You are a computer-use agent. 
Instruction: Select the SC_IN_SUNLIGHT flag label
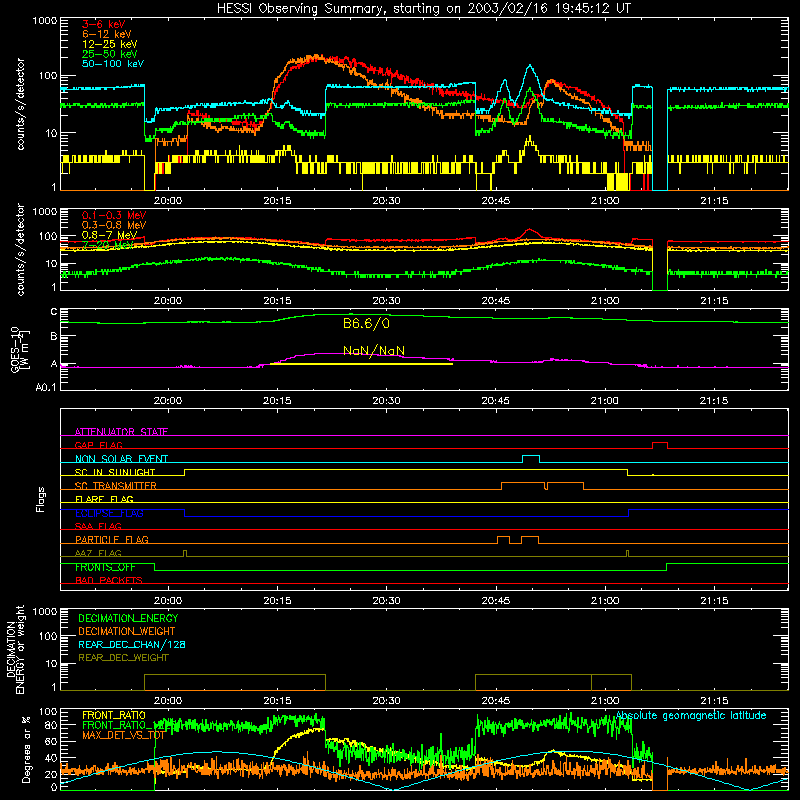(x=115, y=472)
